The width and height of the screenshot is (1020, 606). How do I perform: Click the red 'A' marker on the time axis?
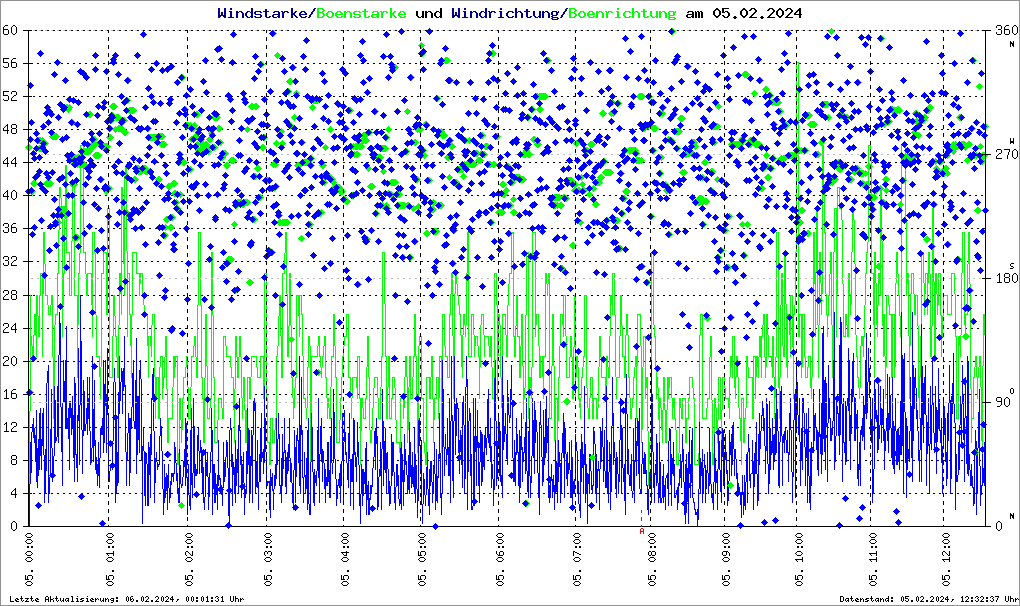coord(642,532)
